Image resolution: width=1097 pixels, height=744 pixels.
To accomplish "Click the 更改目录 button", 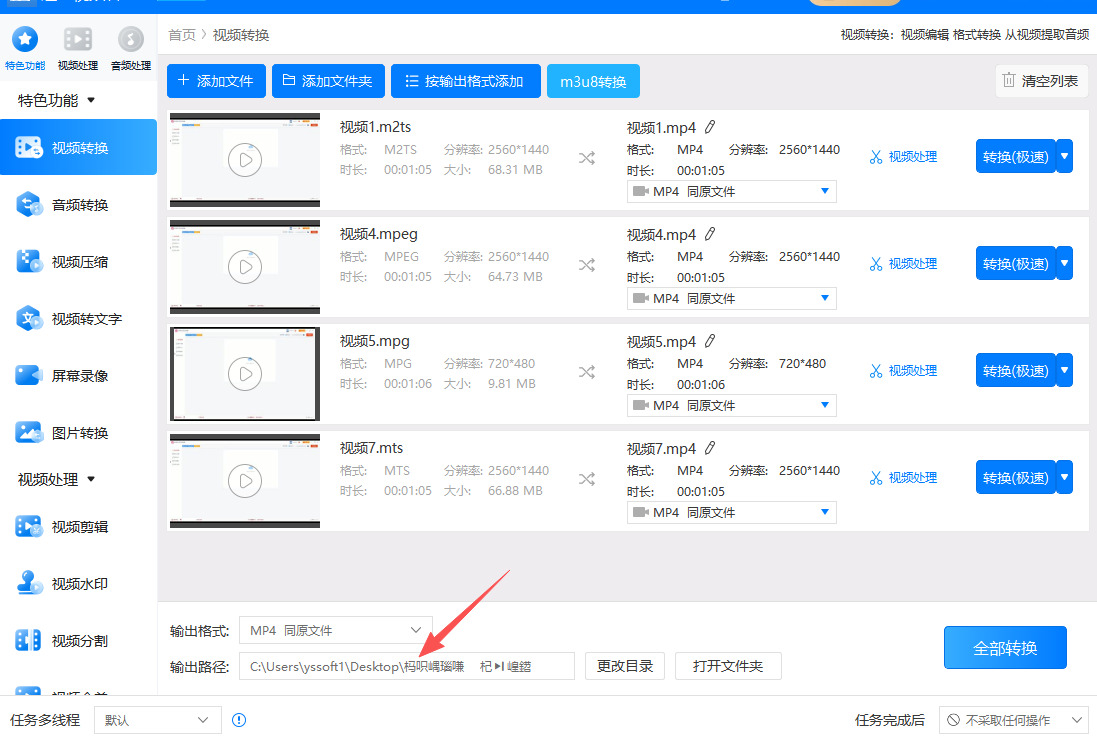I will coord(625,666).
